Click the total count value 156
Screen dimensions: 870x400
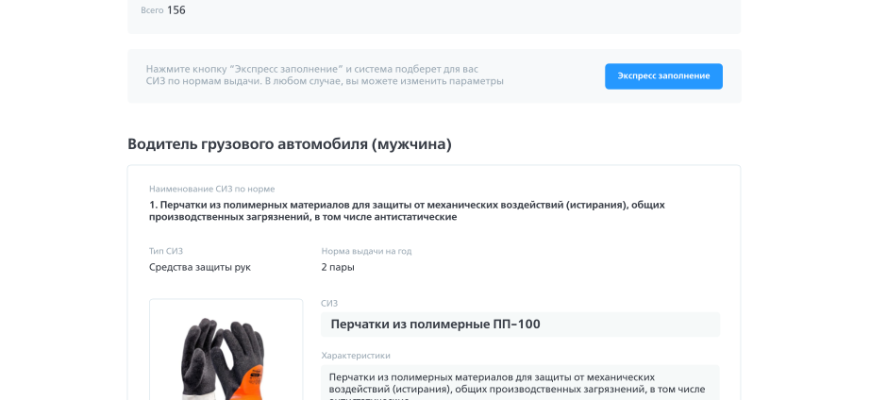pos(176,10)
